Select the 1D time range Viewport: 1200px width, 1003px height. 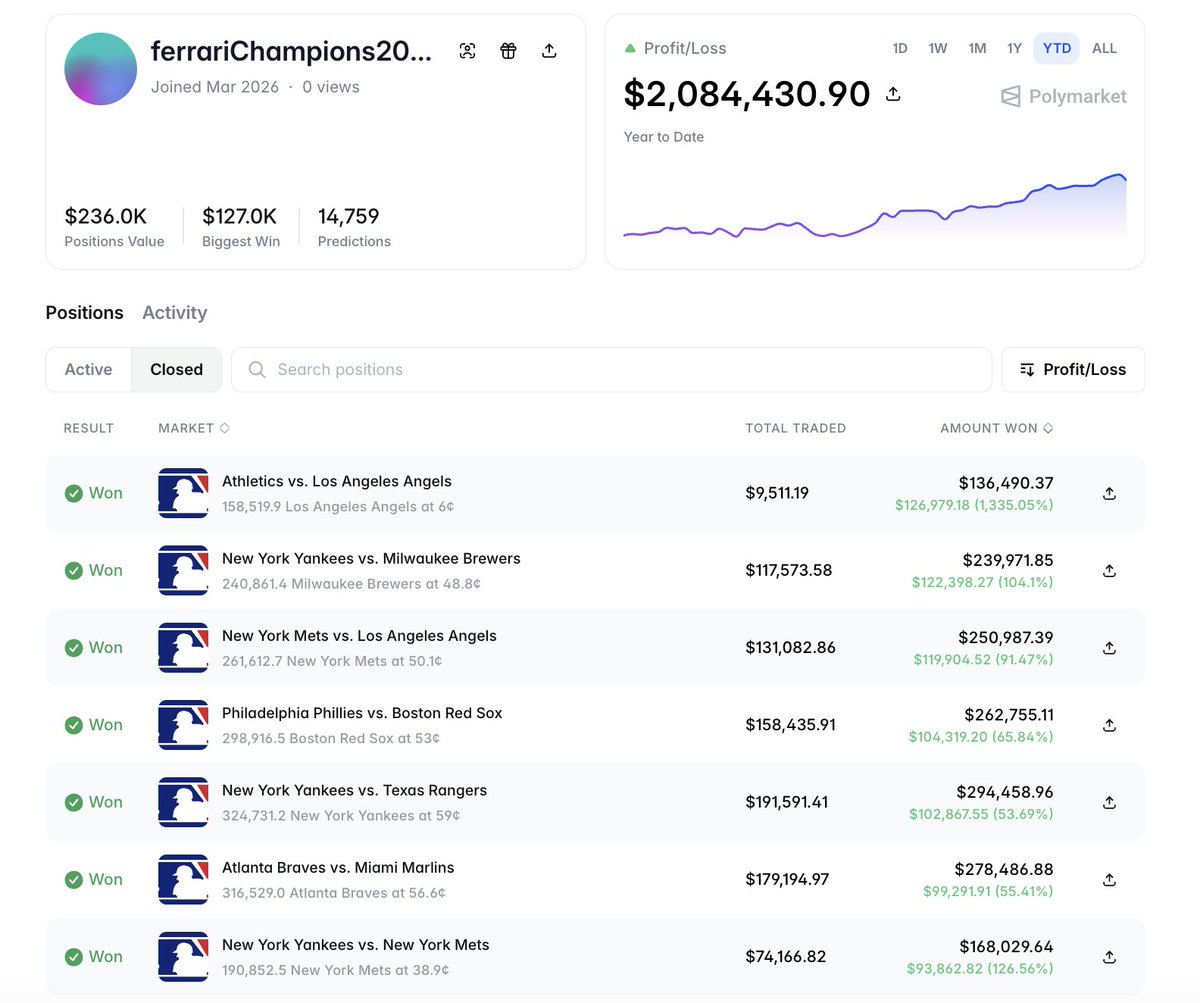[x=900, y=48]
